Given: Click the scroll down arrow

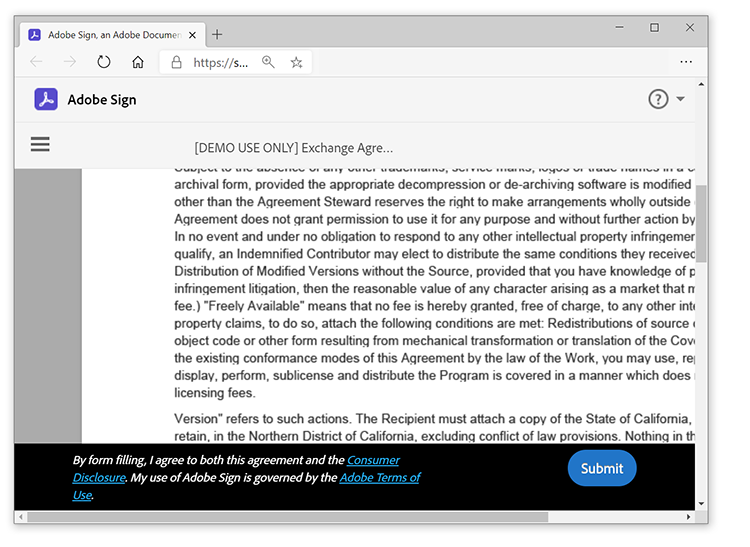Looking at the screenshot, I should point(701,503).
